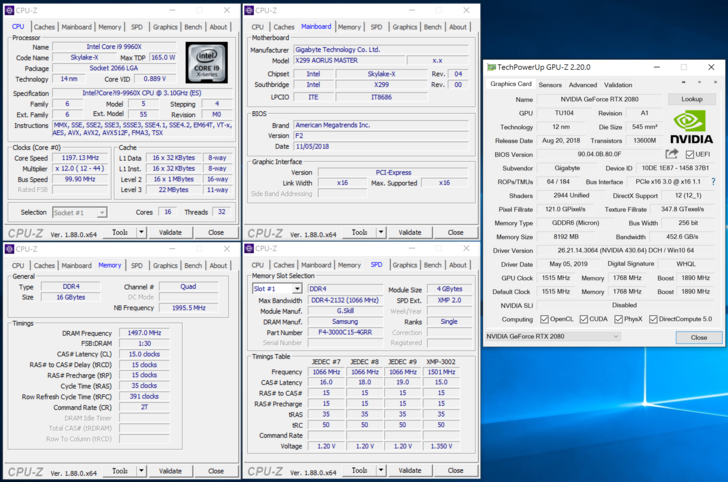The image size is (728, 482).
Task: Click the BIOS export share icon in GPU-Z
Action: (672, 154)
